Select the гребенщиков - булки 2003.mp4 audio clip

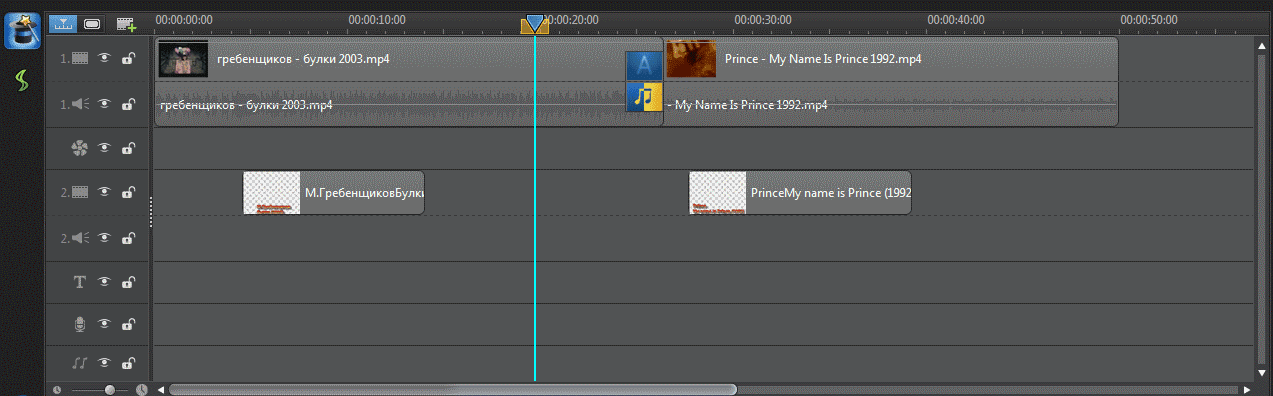(x=408, y=104)
